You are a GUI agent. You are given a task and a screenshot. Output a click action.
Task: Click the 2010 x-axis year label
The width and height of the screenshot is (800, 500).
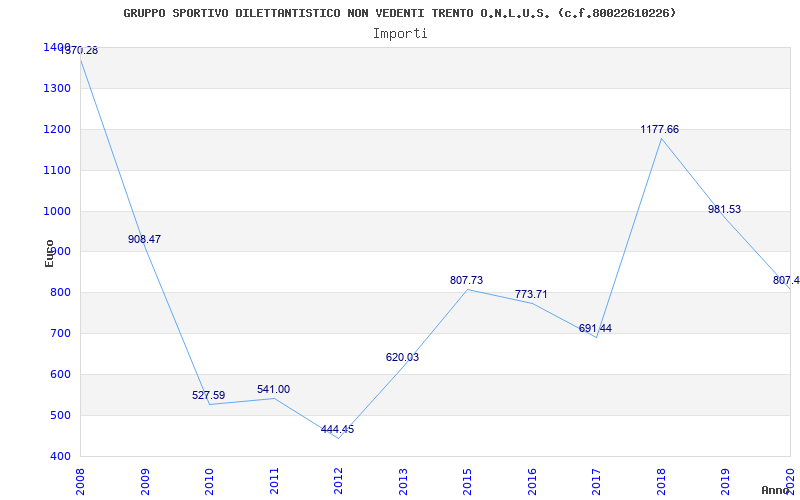tap(209, 482)
